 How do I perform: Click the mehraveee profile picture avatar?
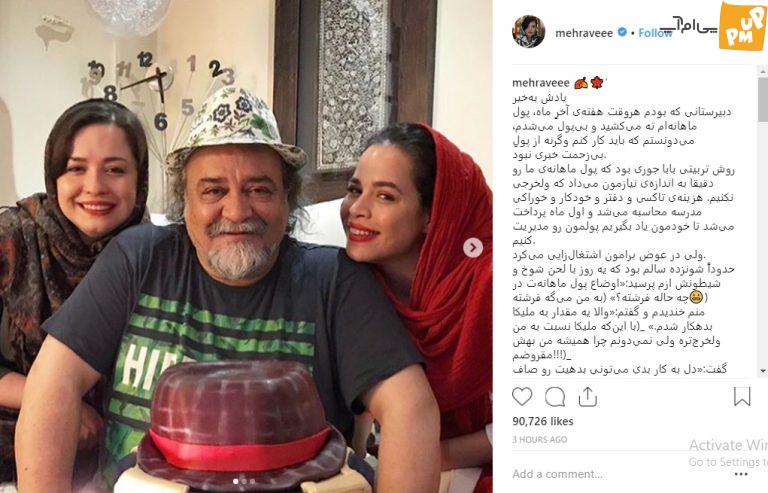(x=528, y=31)
